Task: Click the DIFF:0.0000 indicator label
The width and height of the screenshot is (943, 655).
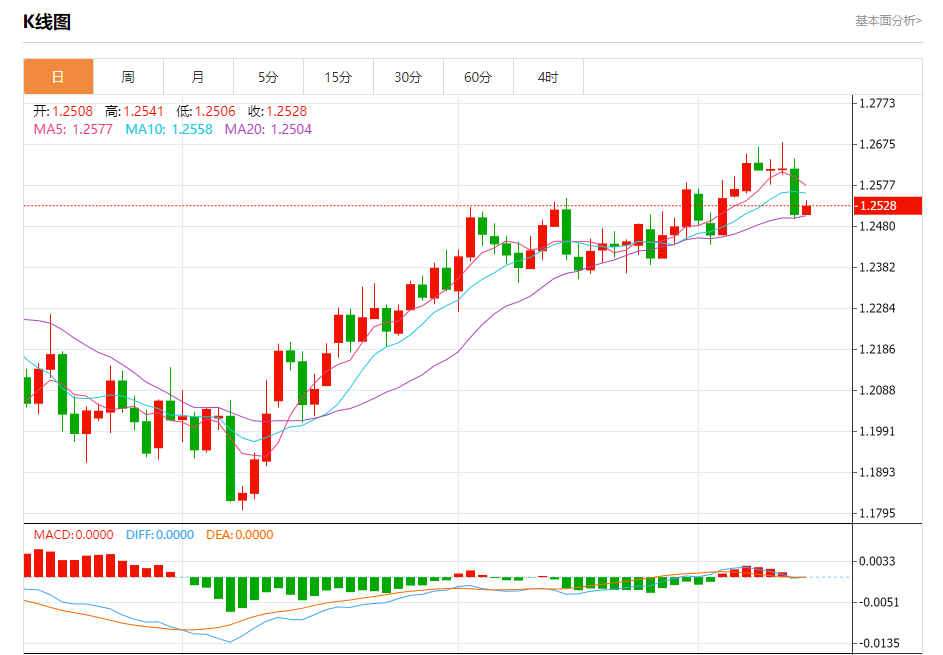Action: click(160, 535)
